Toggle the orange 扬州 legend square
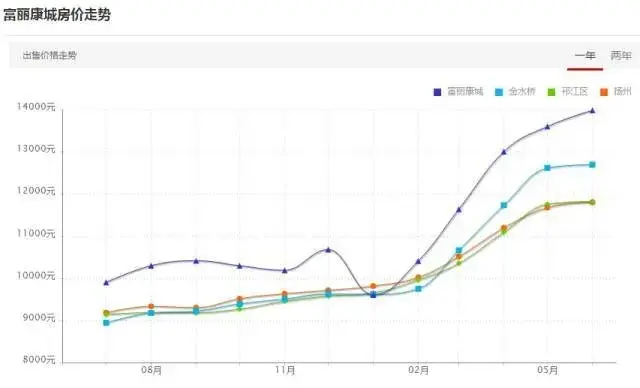Viewport: 640px width, 388px height. [604, 92]
